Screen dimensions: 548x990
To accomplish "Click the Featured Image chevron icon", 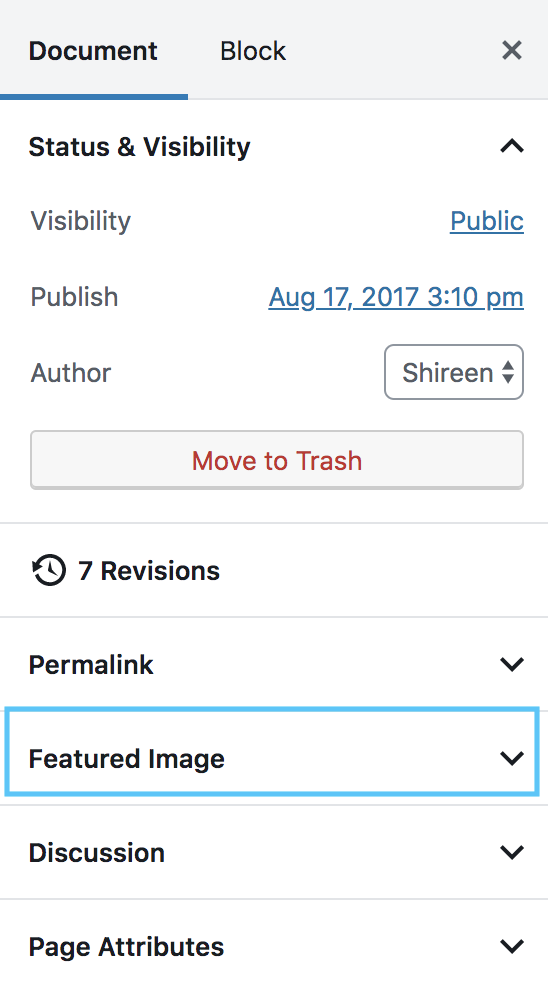I will click(512, 758).
